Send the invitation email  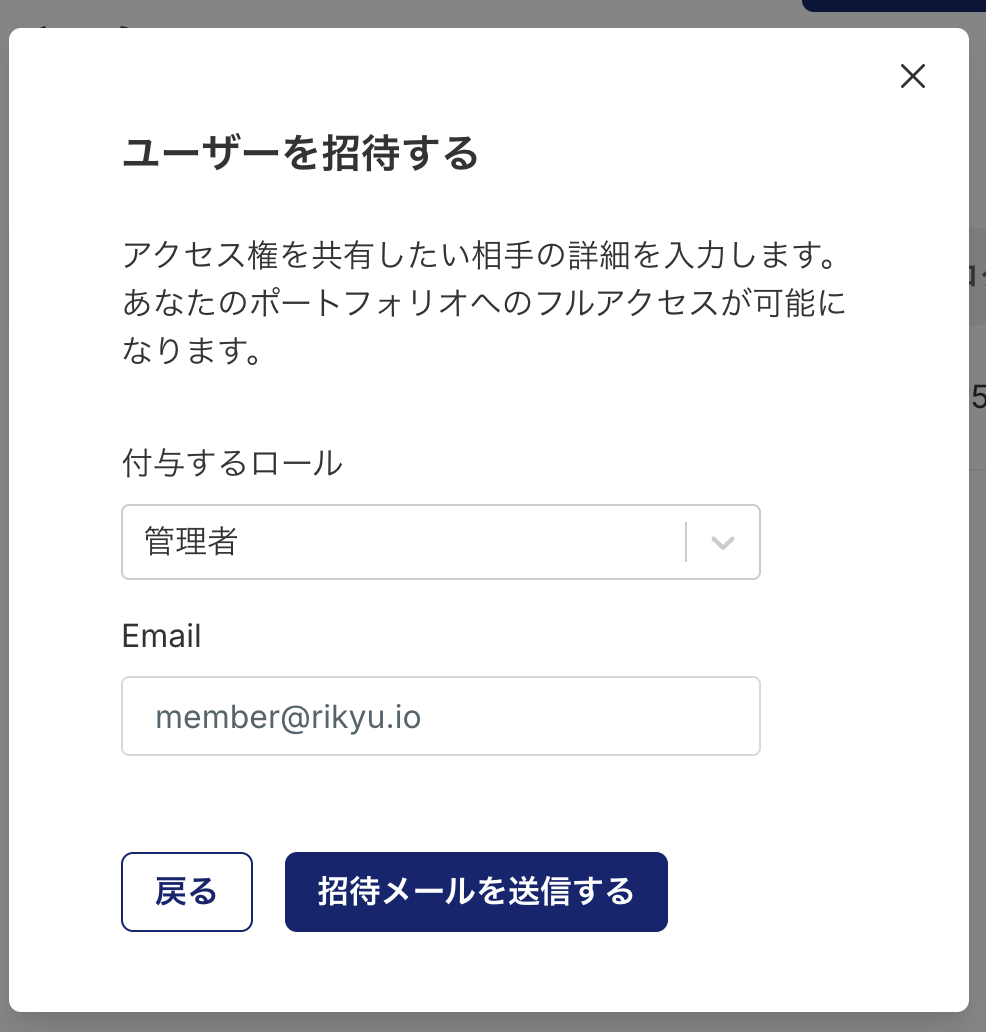click(x=476, y=891)
